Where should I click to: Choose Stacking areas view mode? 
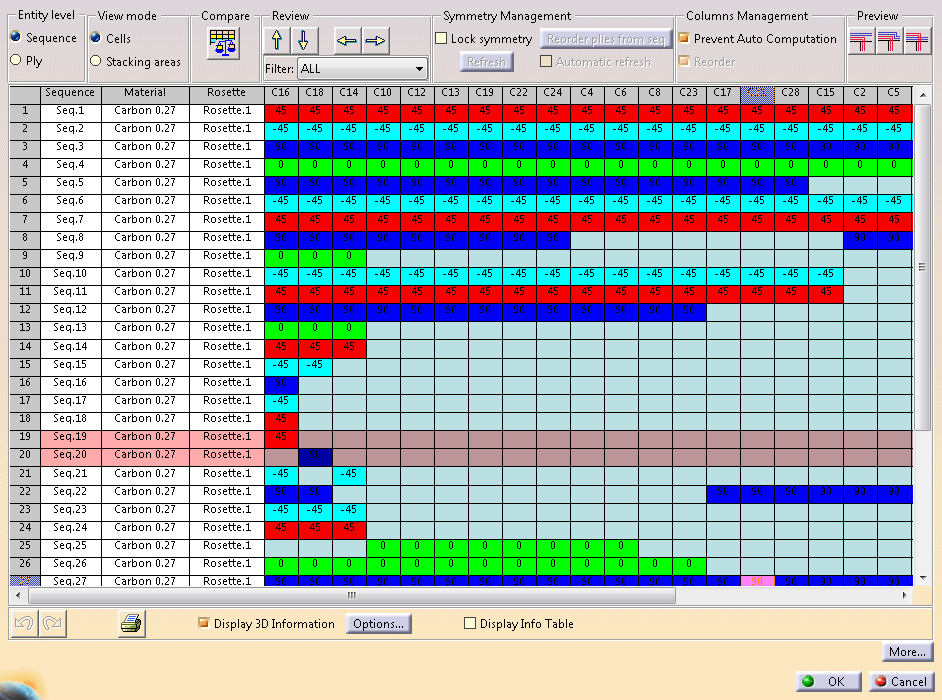(x=96, y=62)
